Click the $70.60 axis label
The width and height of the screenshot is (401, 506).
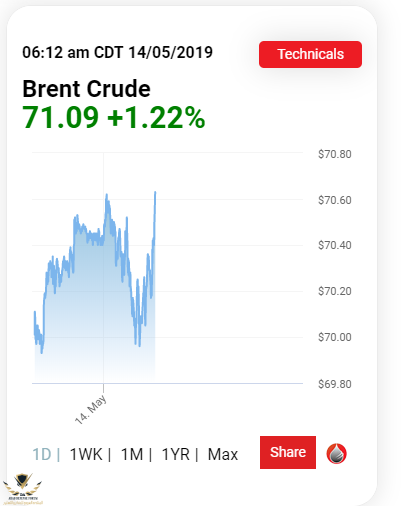[x=335, y=200]
